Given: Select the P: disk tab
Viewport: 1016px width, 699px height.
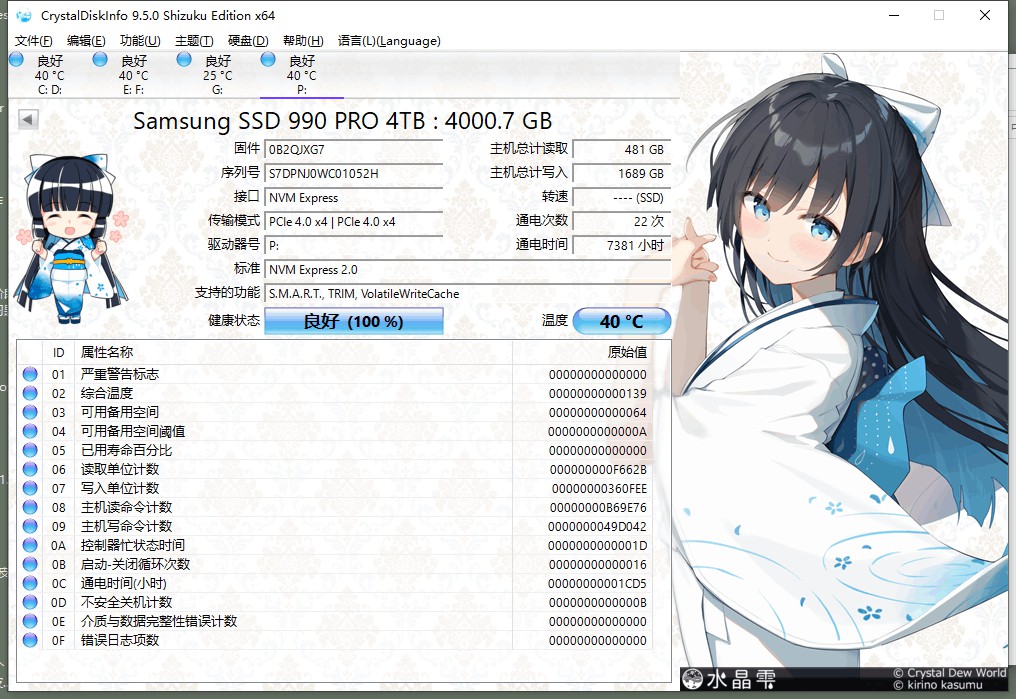Looking at the screenshot, I should [x=302, y=74].
